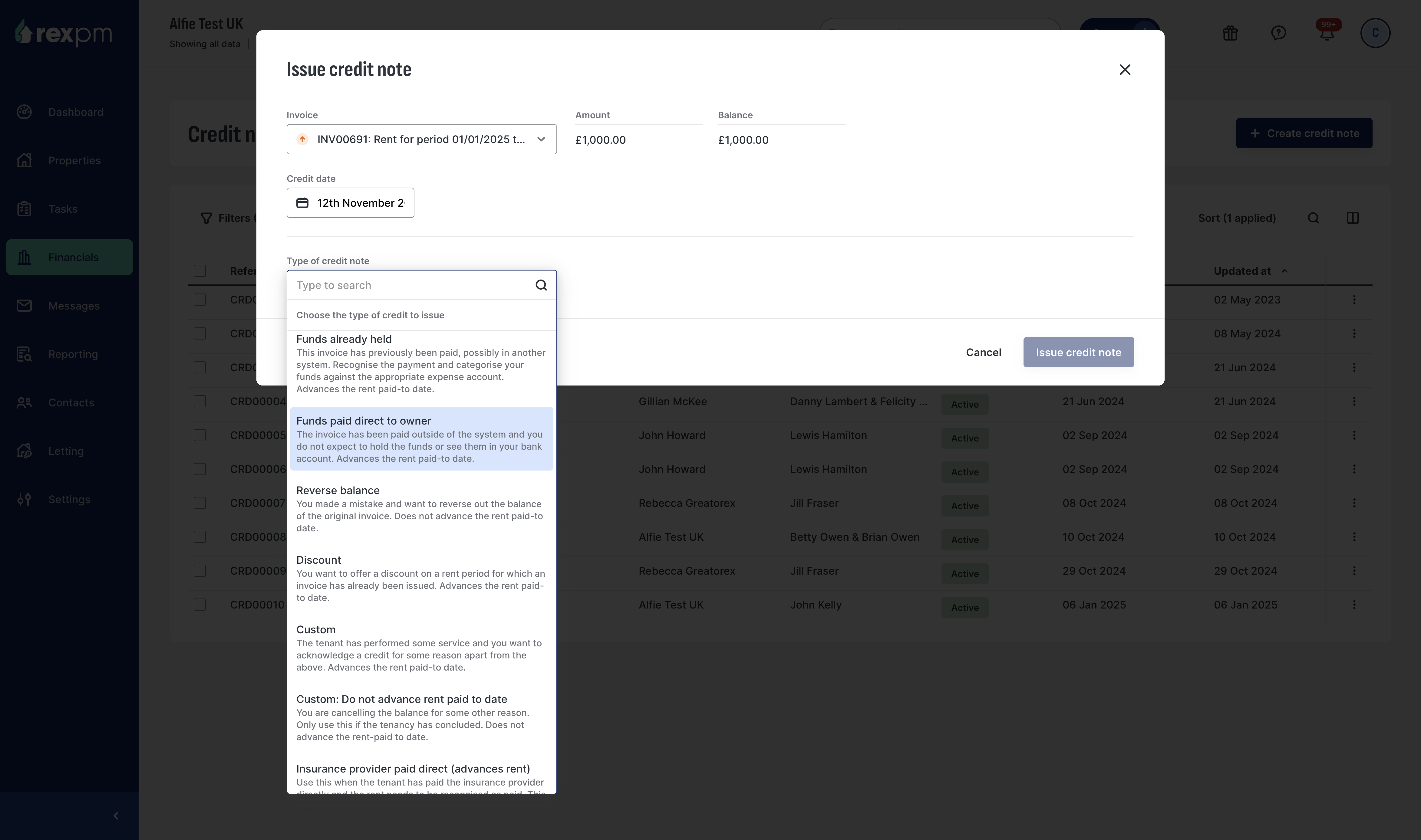
Task: Open Financials in the sidebar
Action: tap(69, 257)
